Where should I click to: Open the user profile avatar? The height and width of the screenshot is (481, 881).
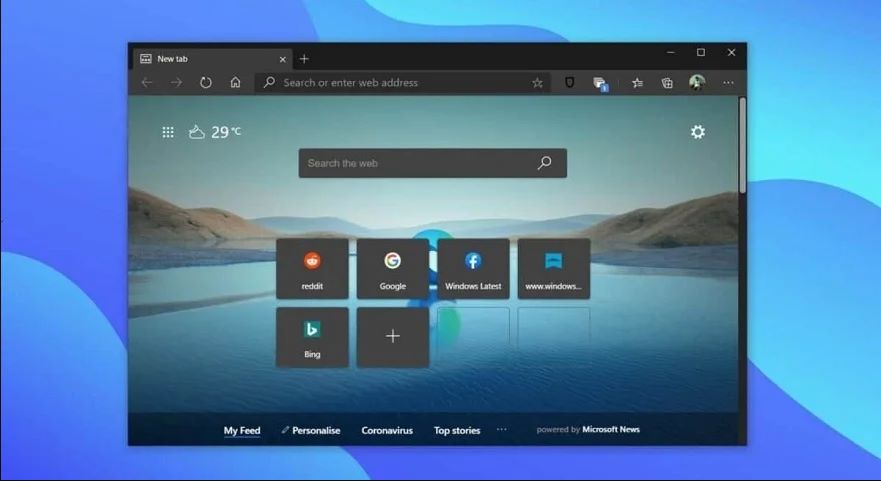coord(697,83)
